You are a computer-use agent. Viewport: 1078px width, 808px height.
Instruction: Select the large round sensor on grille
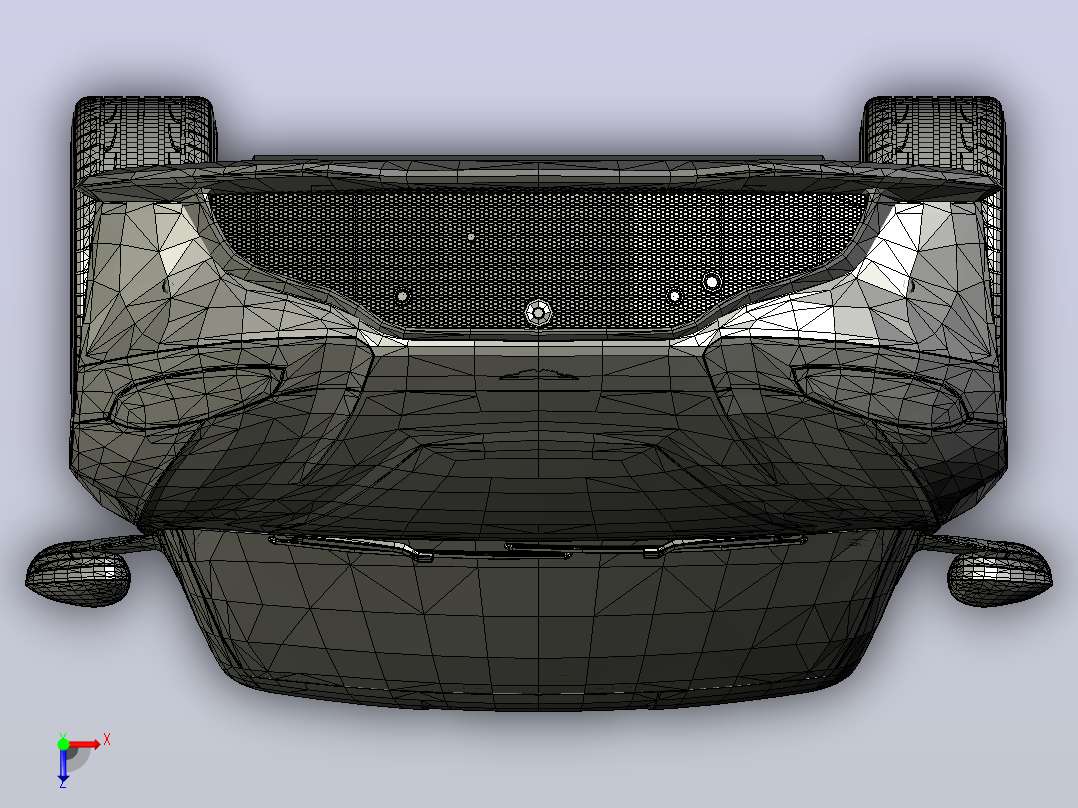712,282
